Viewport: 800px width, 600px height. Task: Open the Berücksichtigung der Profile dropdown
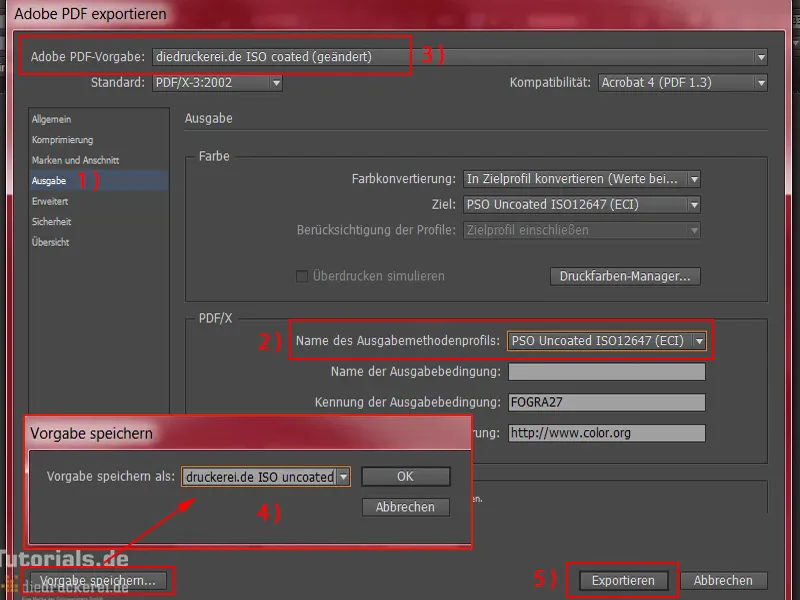coord(582,230)
